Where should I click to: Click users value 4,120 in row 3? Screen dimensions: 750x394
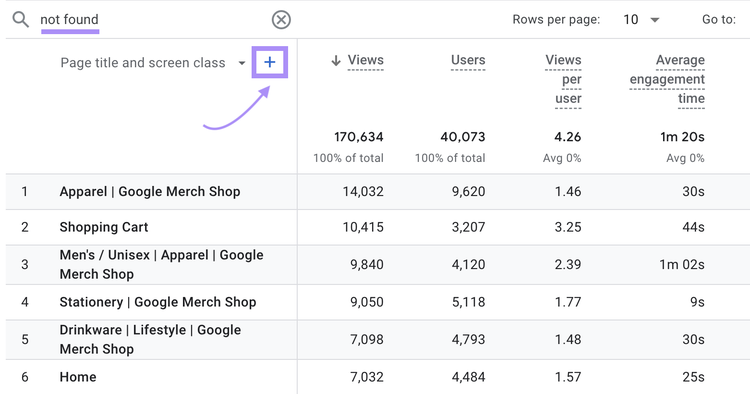[468, 264]
